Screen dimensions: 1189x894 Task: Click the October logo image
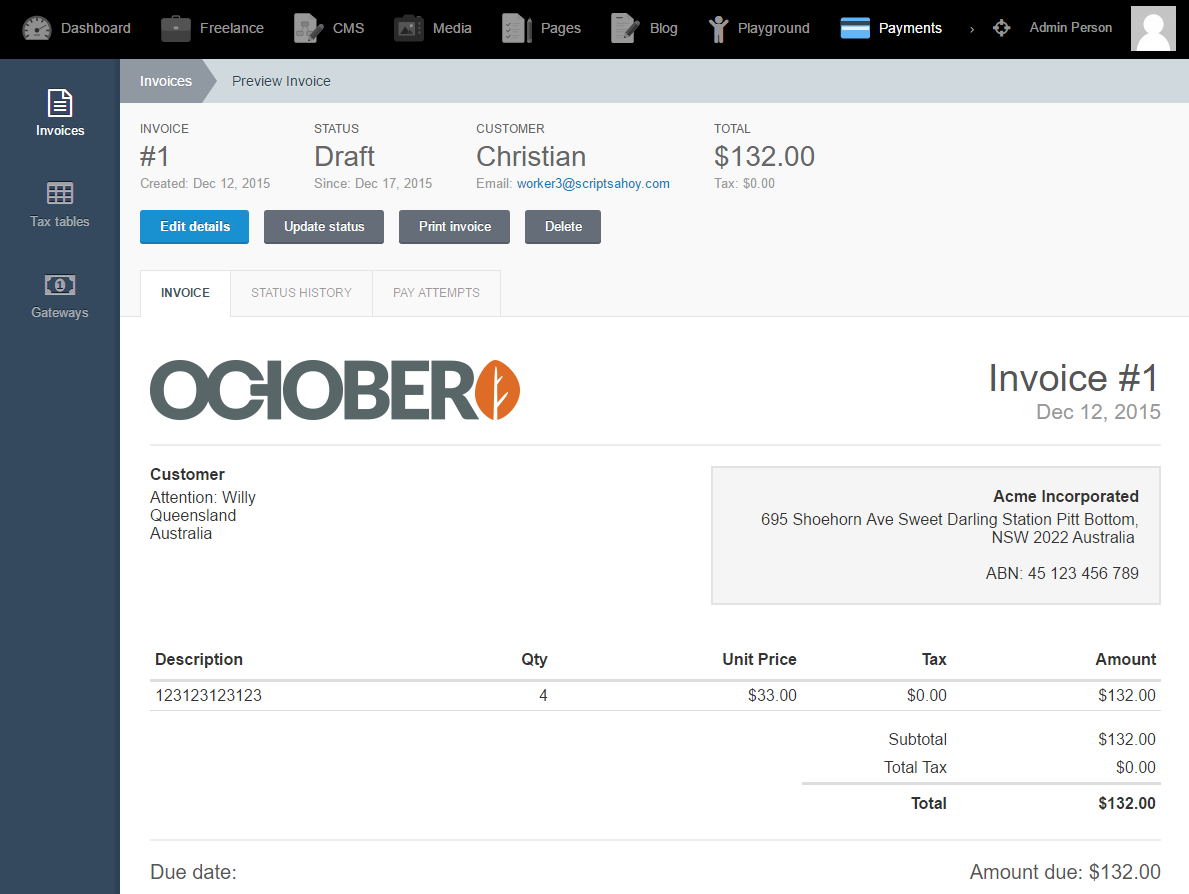pos(334,390)
